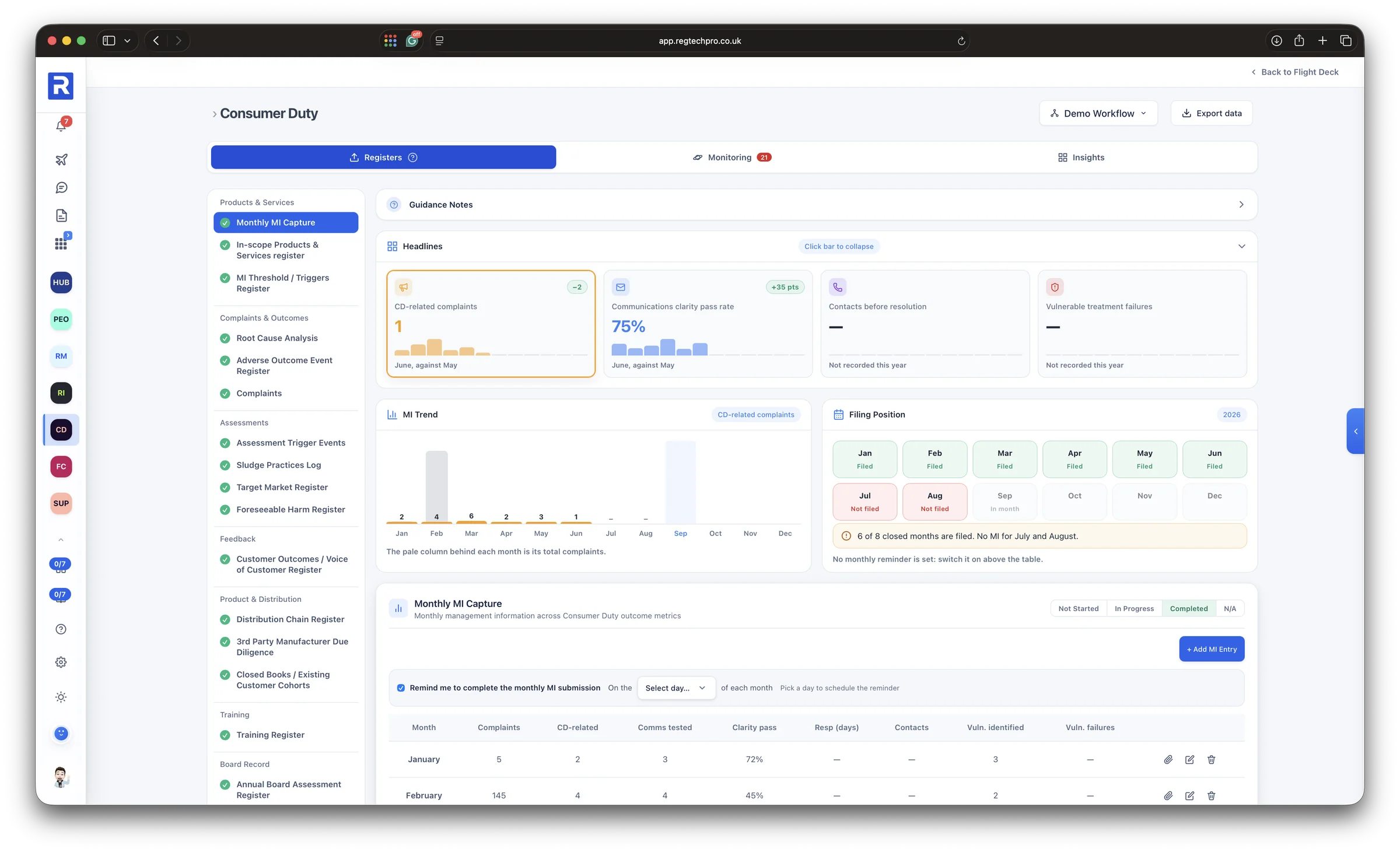The height and width of the screenshot is (852, 1400).
Task: Select the Communications clarity pass rate card
Action: coord(708,324)
